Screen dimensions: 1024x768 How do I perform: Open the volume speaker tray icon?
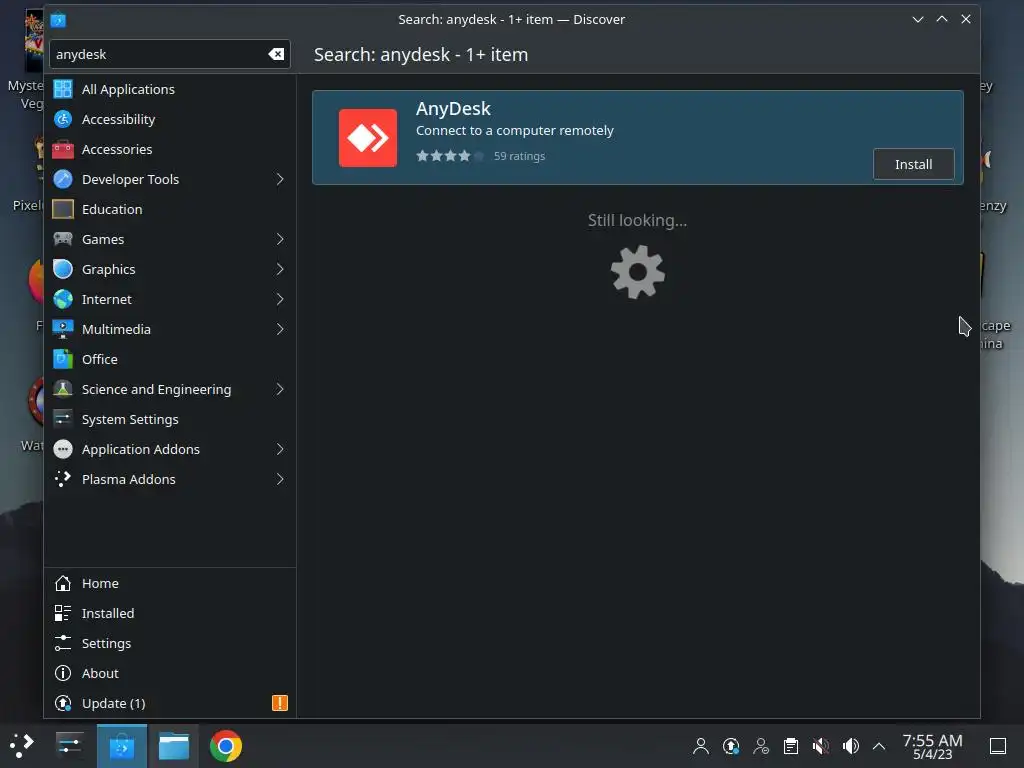[x=850, y=746]
